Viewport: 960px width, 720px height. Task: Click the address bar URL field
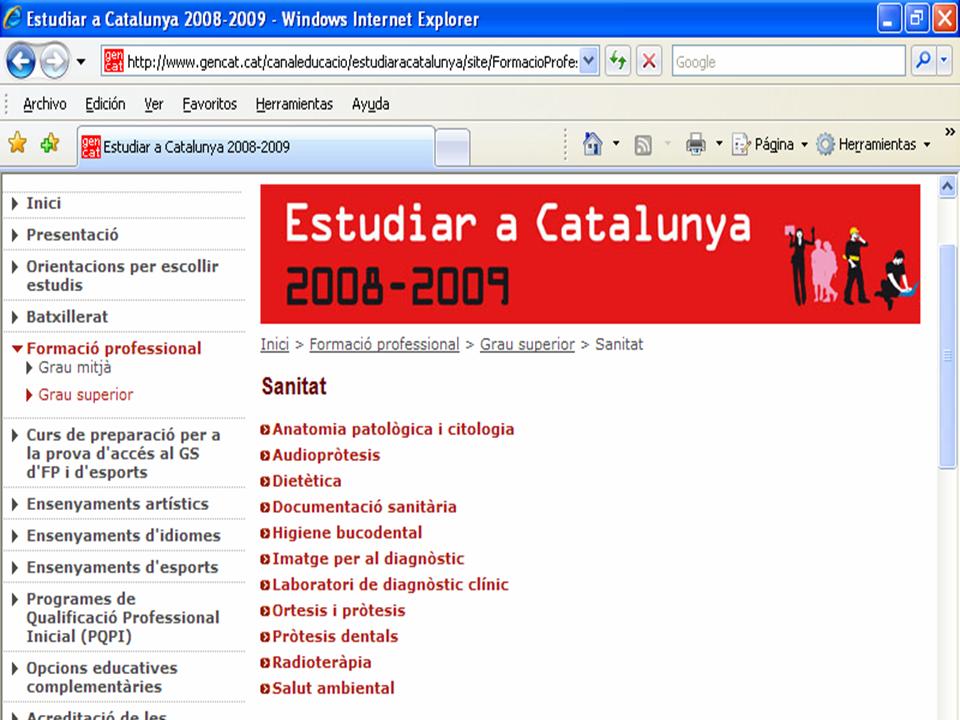(x=351, y=61)
